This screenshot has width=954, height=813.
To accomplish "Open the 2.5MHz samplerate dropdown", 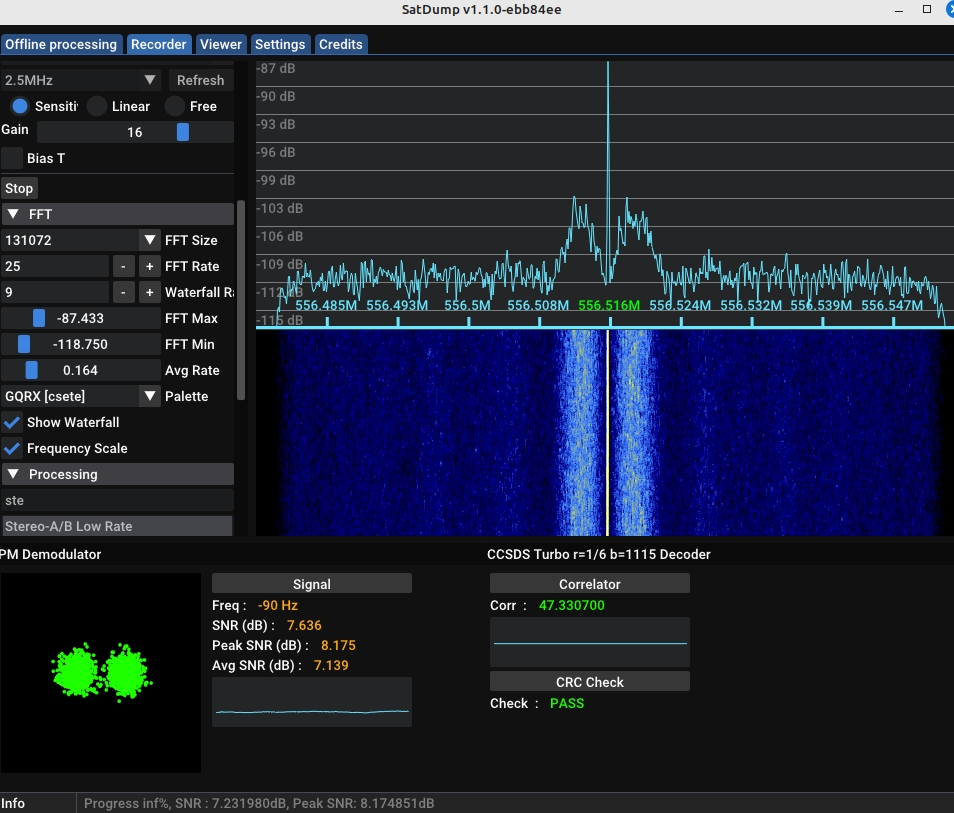I will 150,80.
